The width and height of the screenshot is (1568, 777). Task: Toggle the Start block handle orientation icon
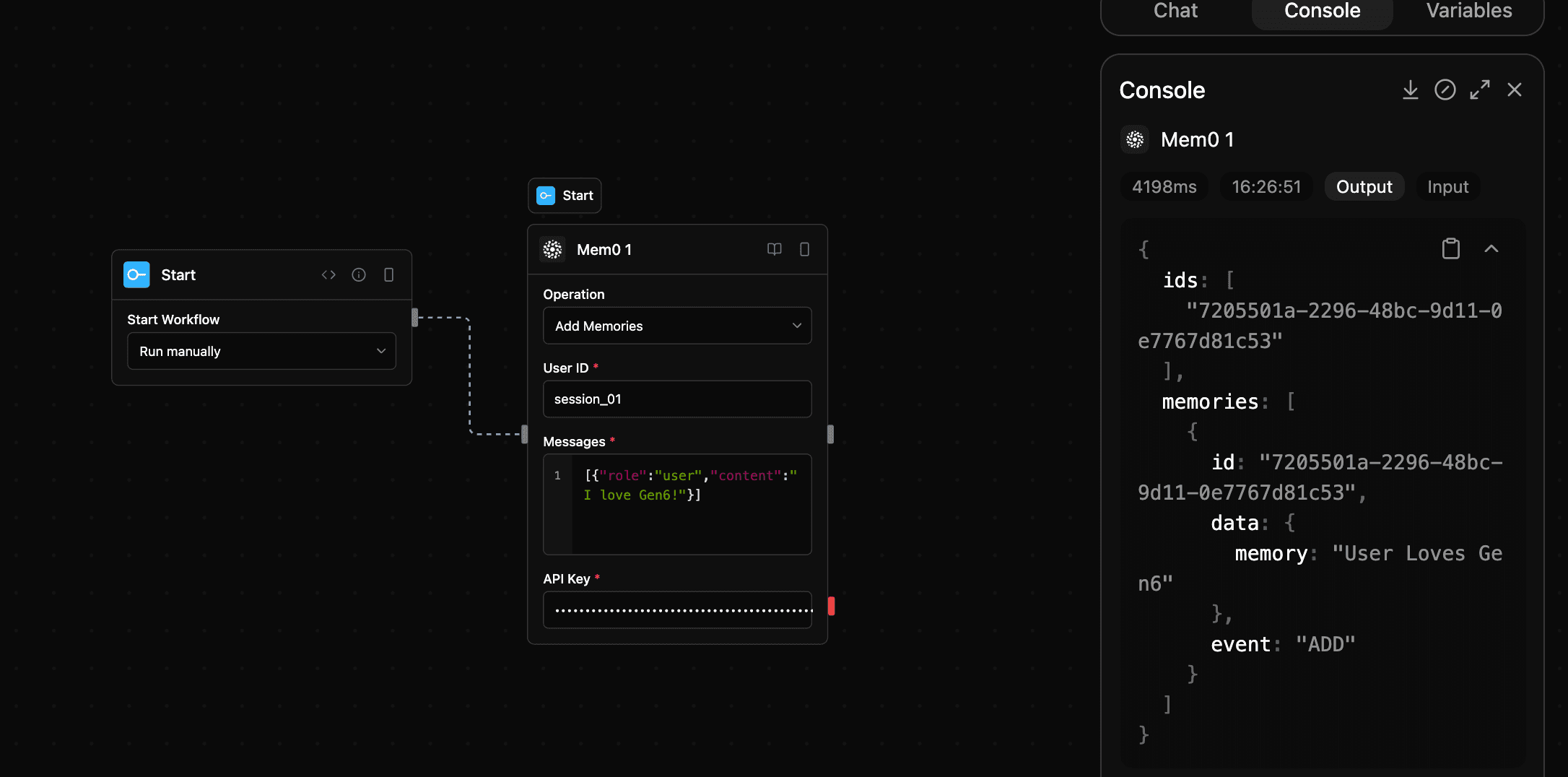point(388,274)
